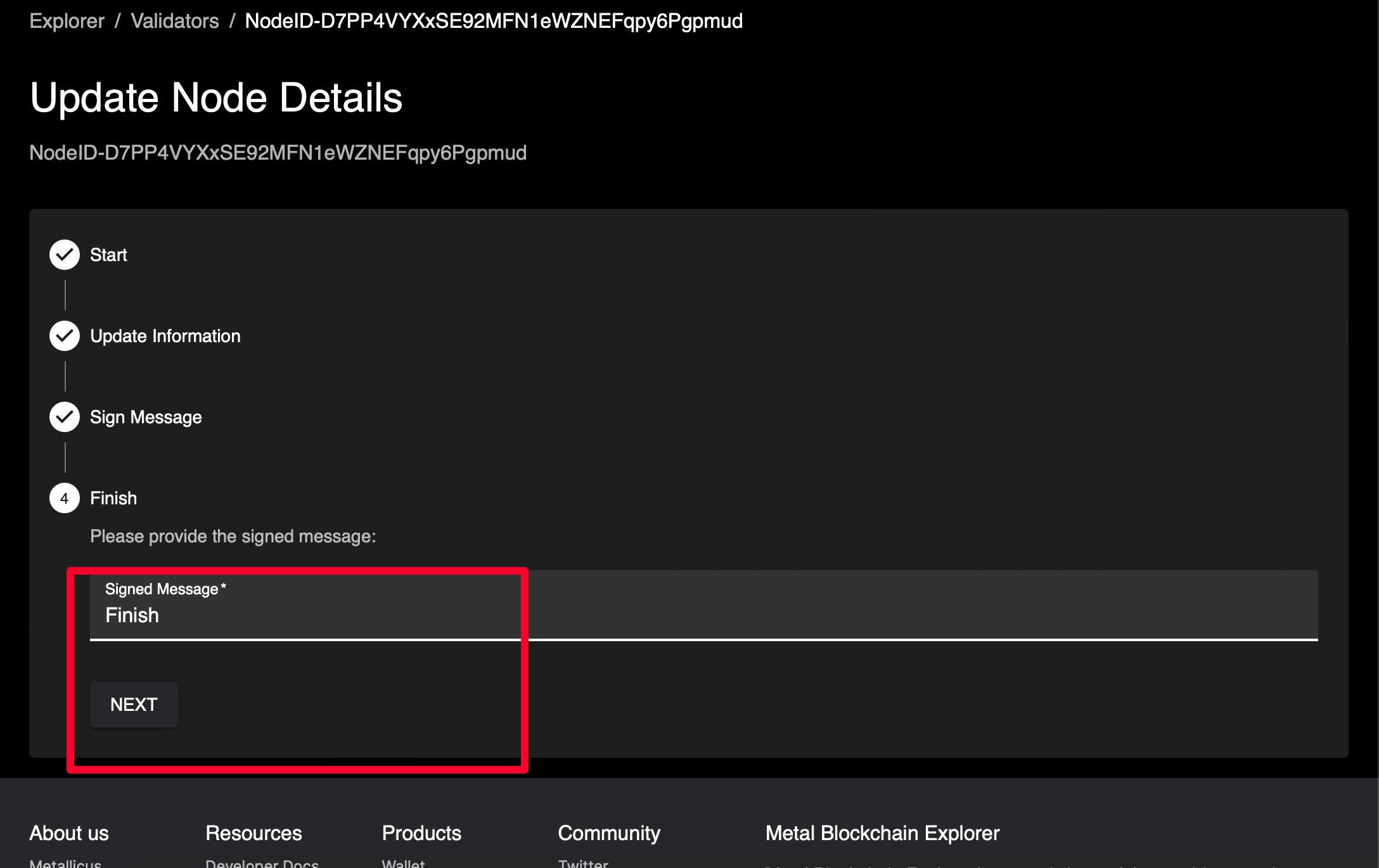
Task: Click the Products footer heading
Action: (421, 833)
